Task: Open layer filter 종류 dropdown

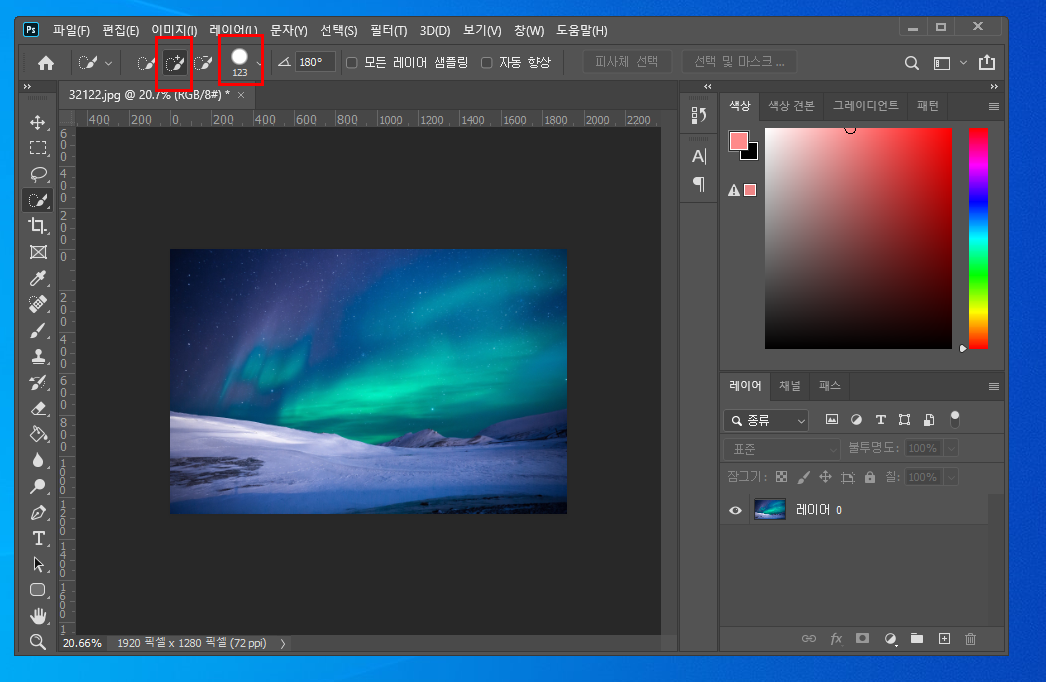Action: [766, 420]
